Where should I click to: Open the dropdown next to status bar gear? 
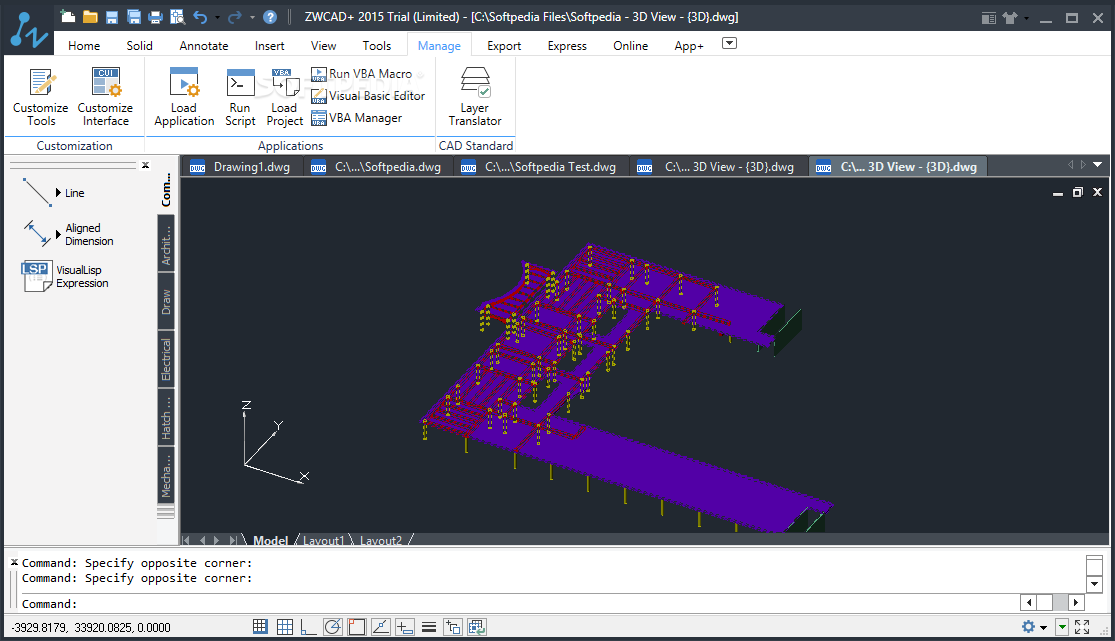1043,627
